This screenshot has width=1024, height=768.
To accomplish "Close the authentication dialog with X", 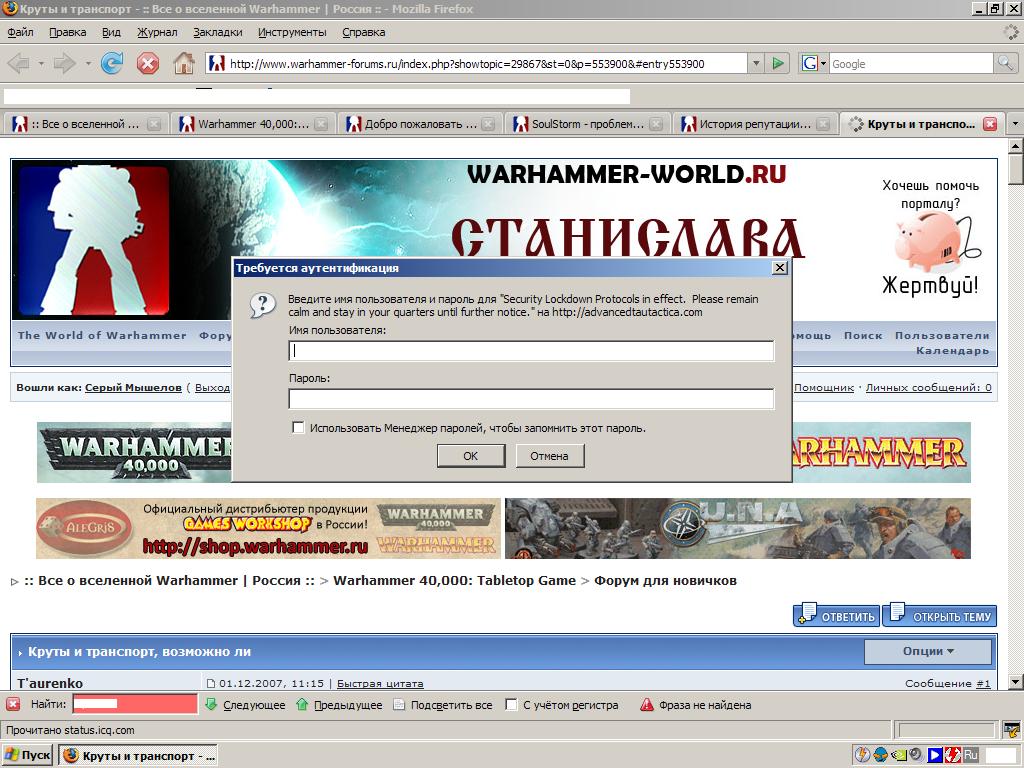I will (x=779, y=268).
